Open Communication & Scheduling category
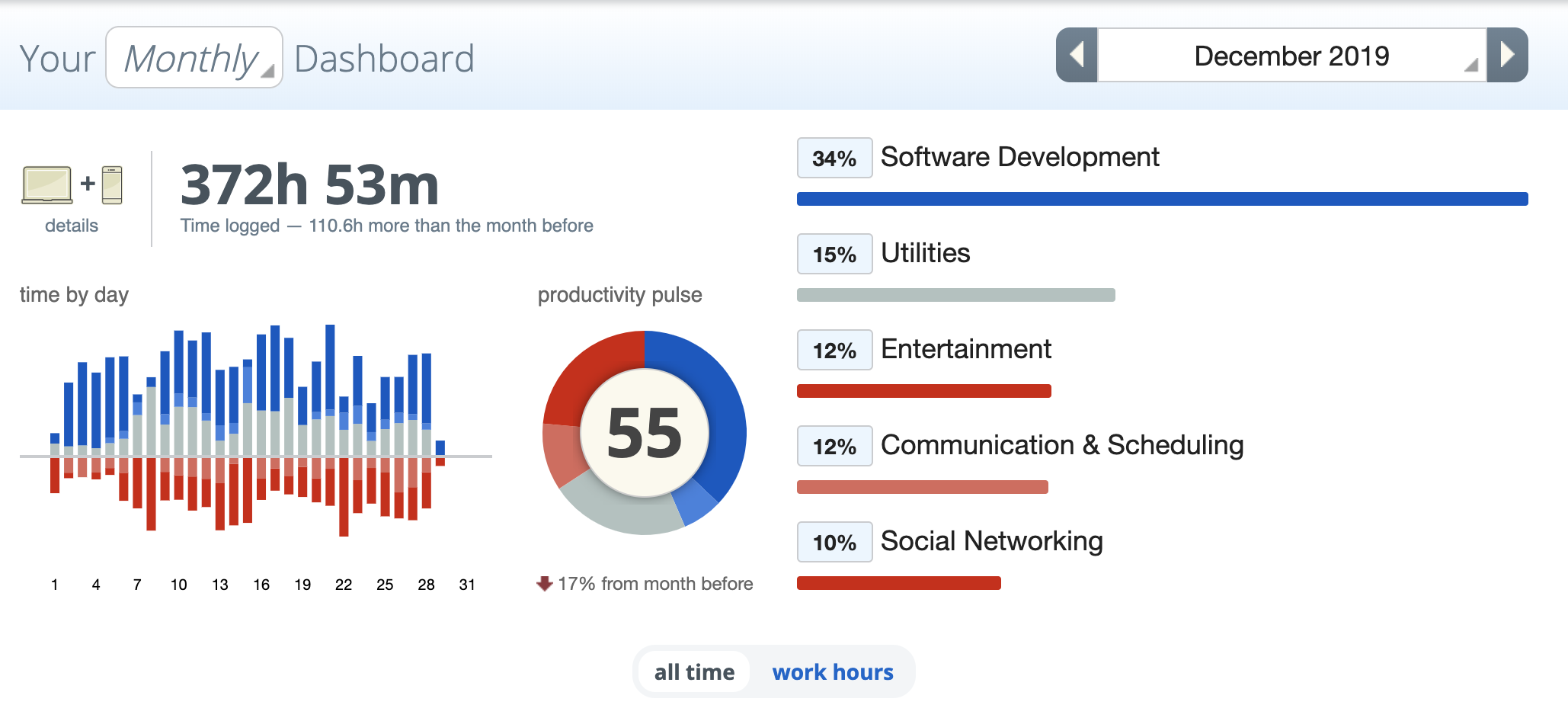The image size is (1568, 721). tap(1061, 445)
